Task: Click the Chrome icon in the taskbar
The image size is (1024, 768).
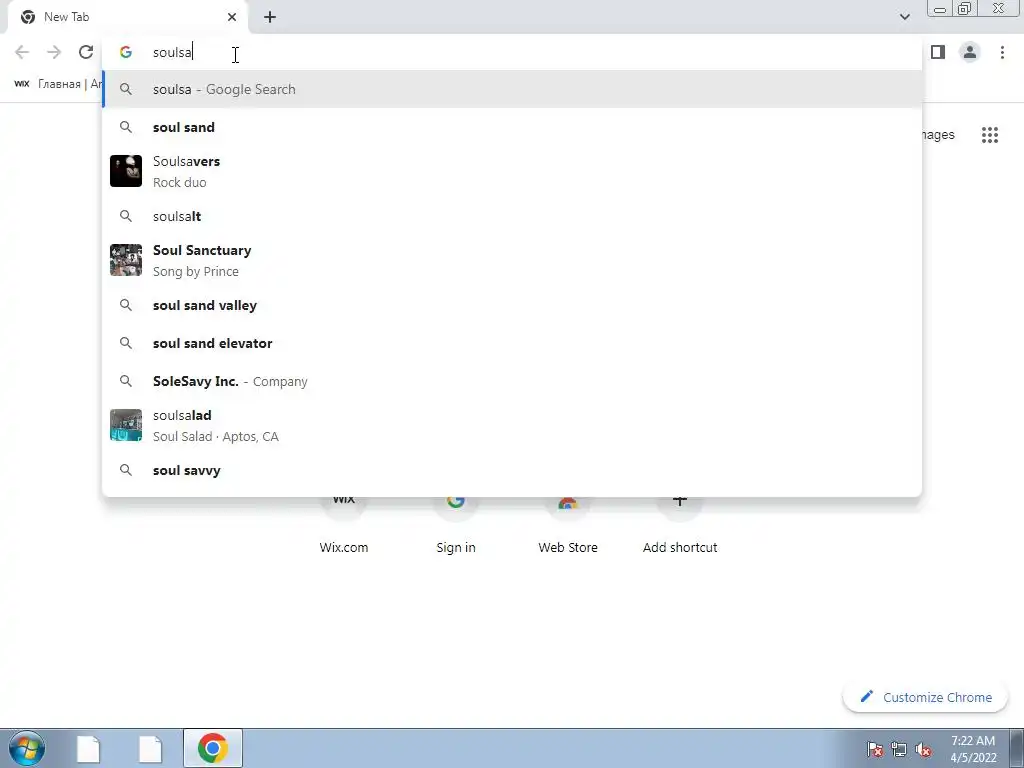Action: click(212, 748)
